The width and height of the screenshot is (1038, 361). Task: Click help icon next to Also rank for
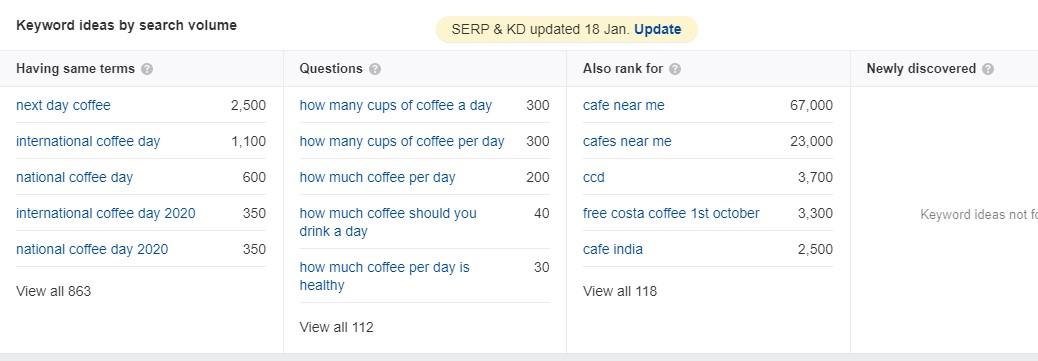[675, 69]
